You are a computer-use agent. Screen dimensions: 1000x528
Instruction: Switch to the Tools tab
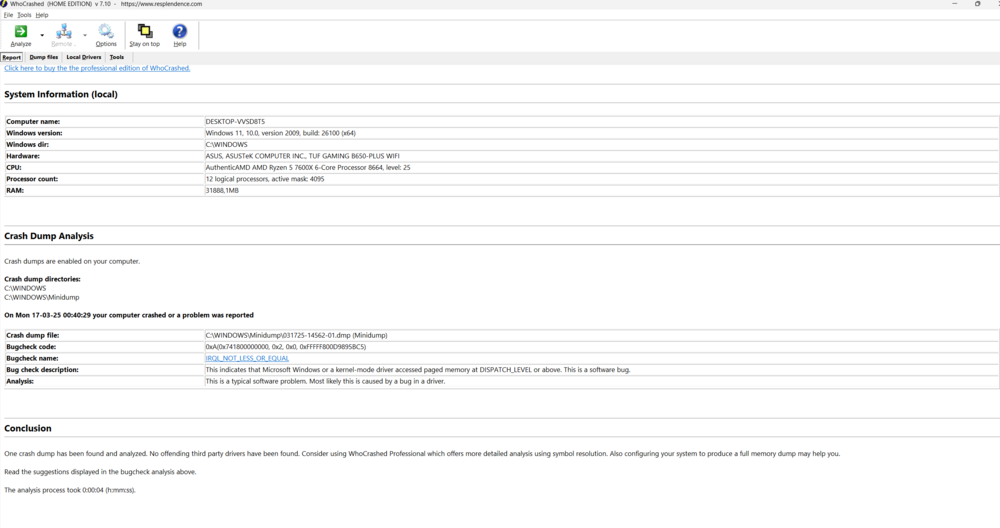(x=117, y=57)
